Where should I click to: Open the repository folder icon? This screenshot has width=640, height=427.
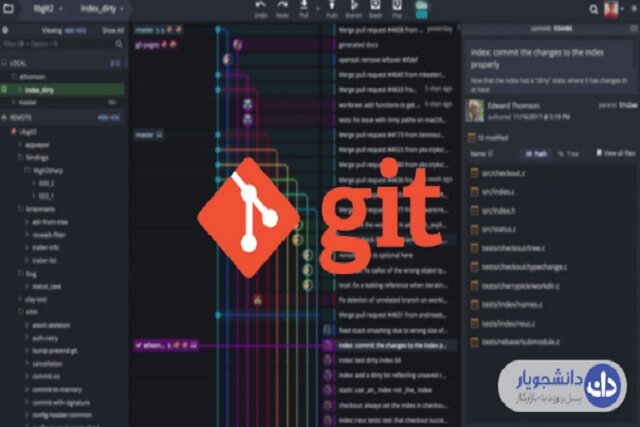click(x=8, y=8)
